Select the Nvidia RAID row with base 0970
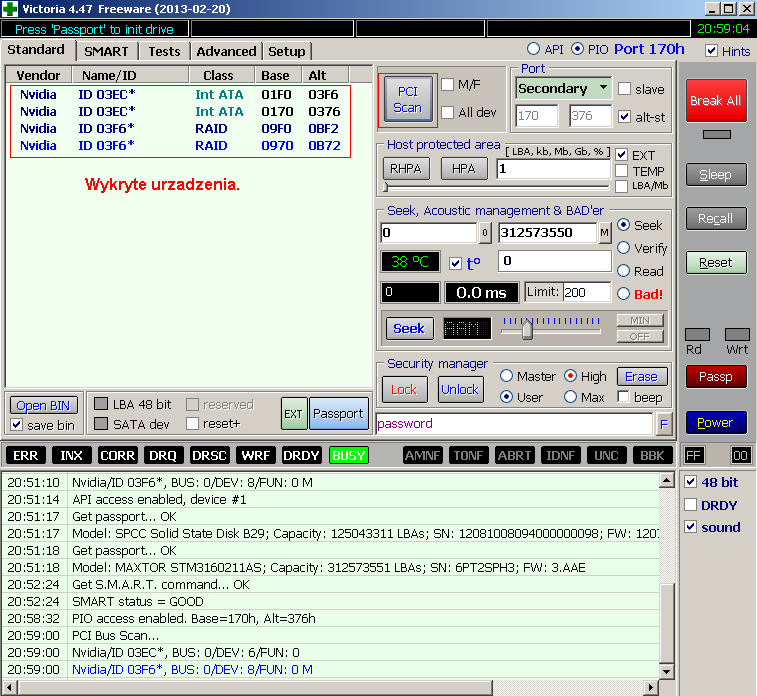The image size is (757, 696). click(x=180, y=146)
